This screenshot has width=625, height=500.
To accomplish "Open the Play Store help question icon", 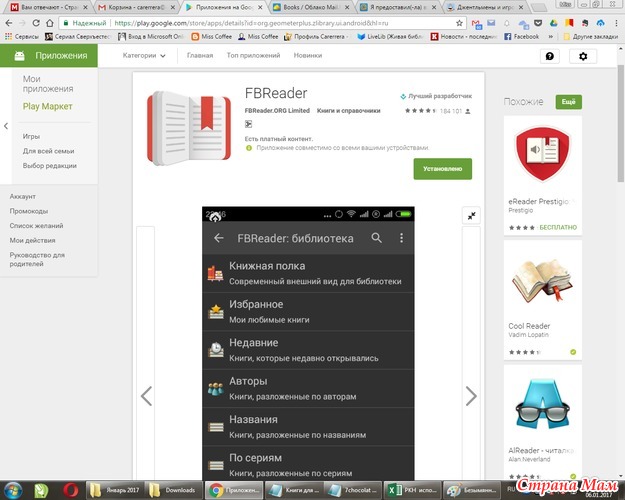I will [x=550, y=56].
